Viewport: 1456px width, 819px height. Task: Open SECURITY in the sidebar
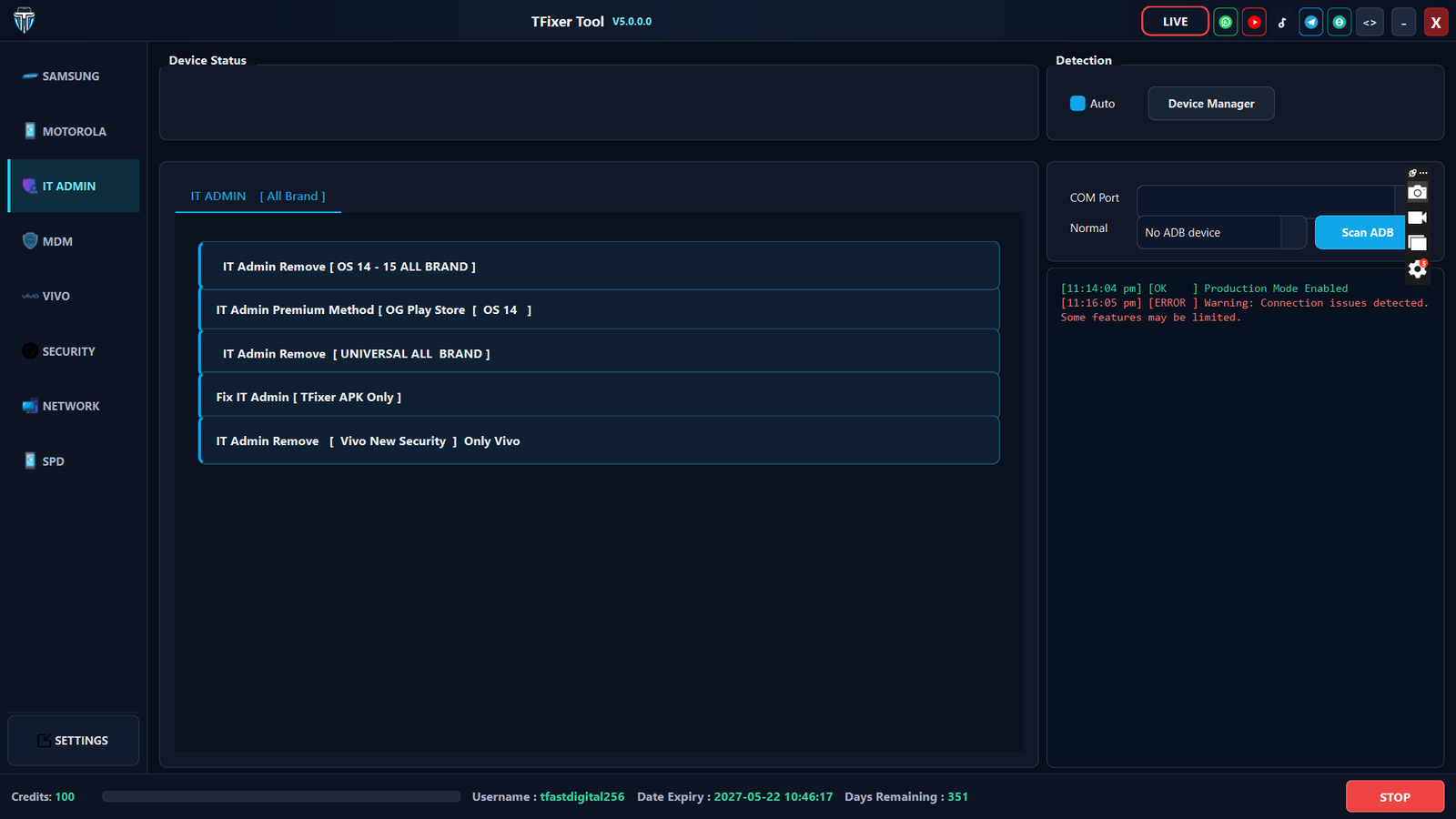click(x=74, y=351)
